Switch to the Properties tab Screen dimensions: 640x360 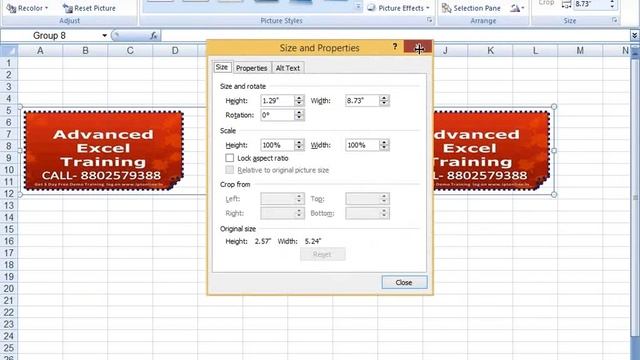[251, 68]
